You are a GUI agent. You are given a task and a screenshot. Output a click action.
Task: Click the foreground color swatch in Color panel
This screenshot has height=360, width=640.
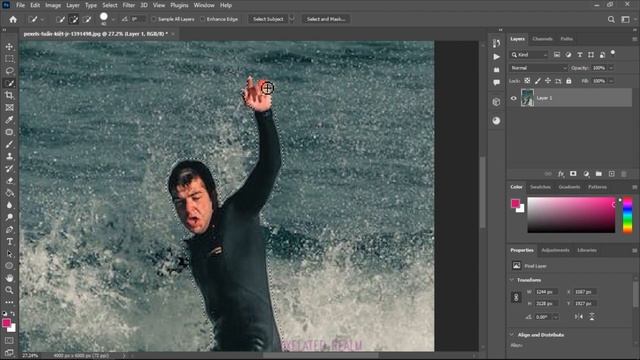pos(515,203)
